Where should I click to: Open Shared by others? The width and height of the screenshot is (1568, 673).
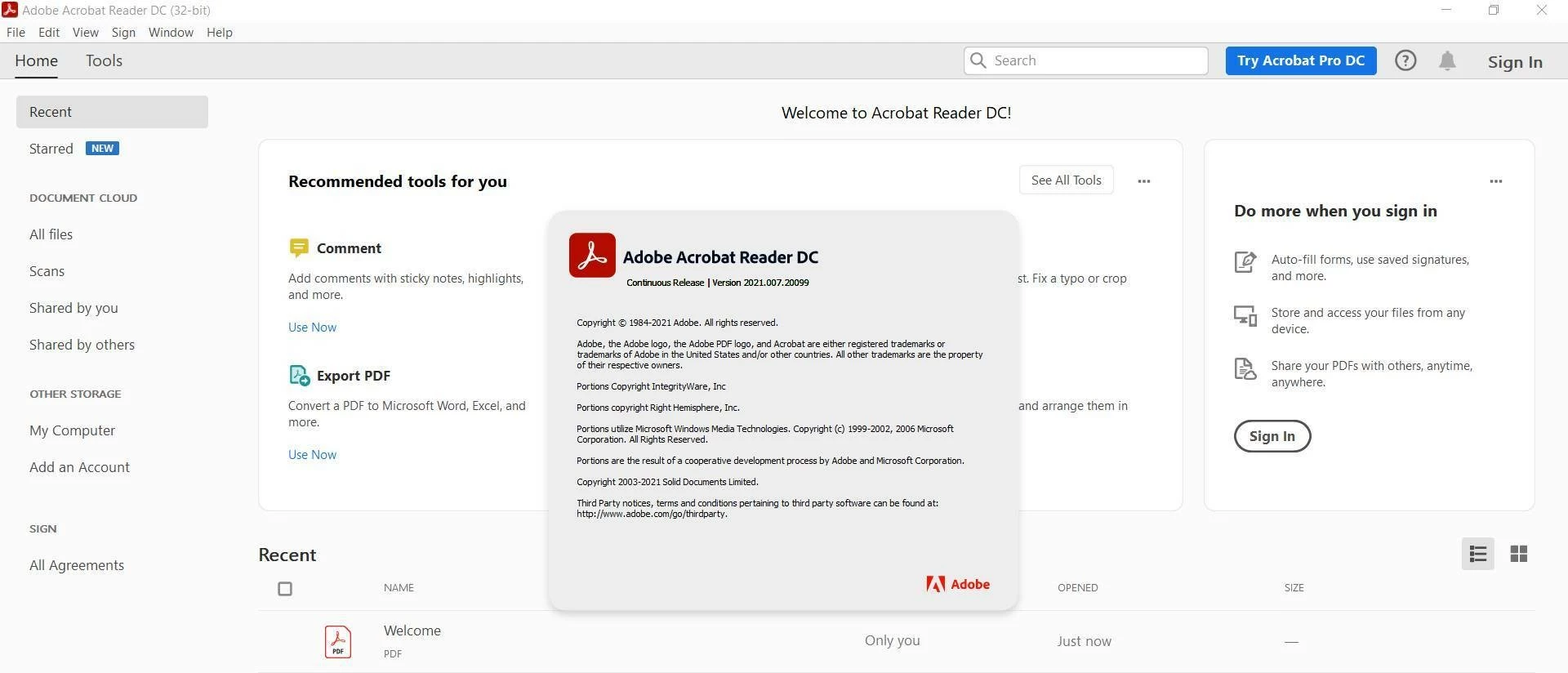82,345
